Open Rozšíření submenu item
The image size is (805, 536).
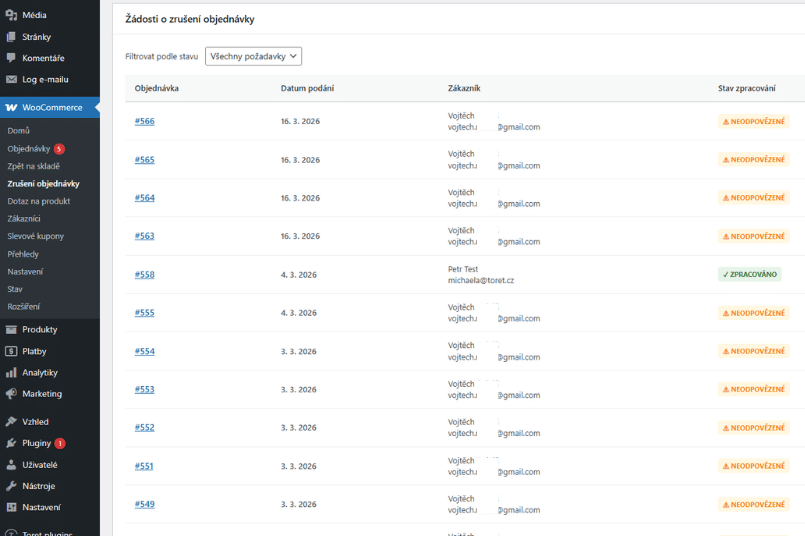[x=23, y=307]
